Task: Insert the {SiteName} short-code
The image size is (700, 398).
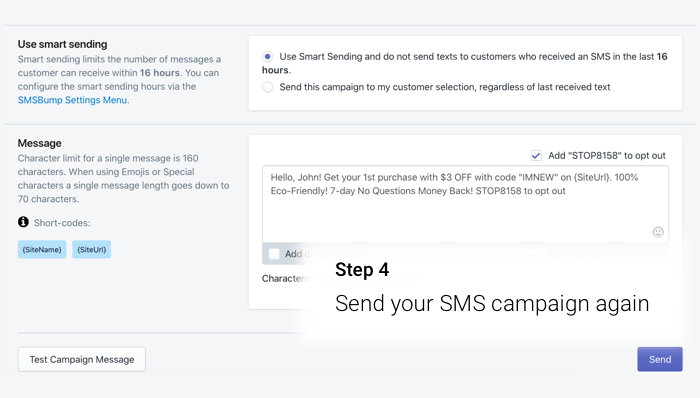Action: click(x=42, y=249)
